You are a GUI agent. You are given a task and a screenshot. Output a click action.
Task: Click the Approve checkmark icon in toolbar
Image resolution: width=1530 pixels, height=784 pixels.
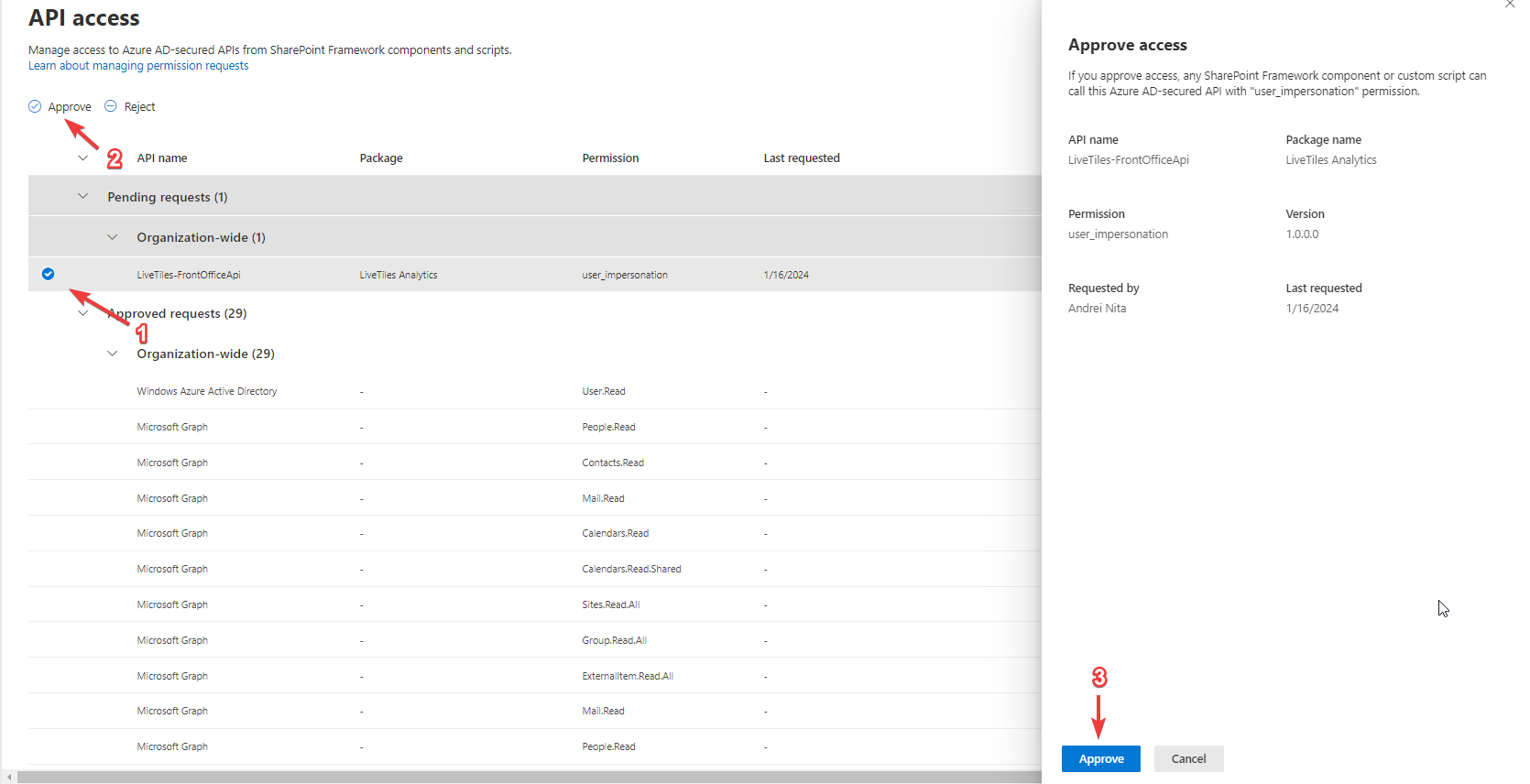point(35,106)
